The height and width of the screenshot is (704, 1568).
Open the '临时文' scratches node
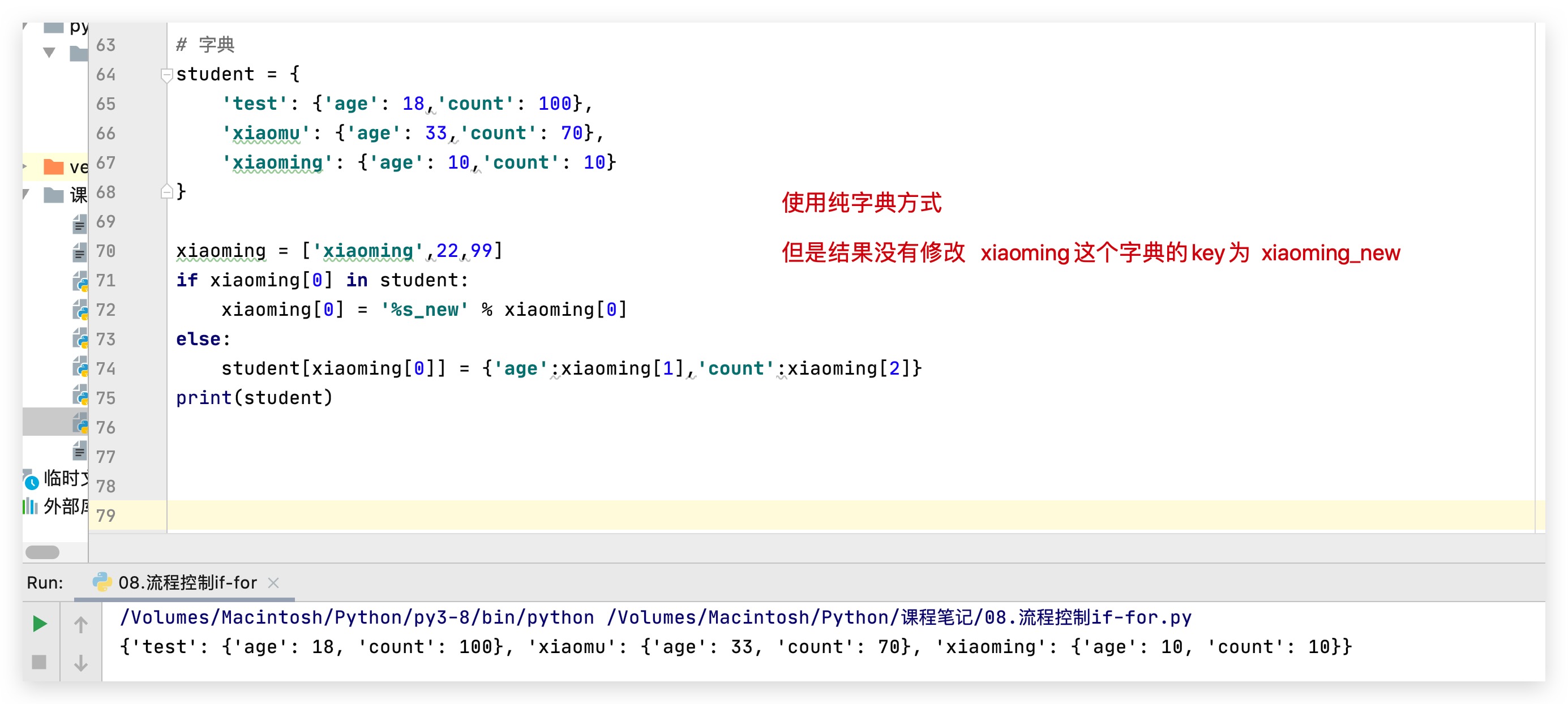(66, 478)
